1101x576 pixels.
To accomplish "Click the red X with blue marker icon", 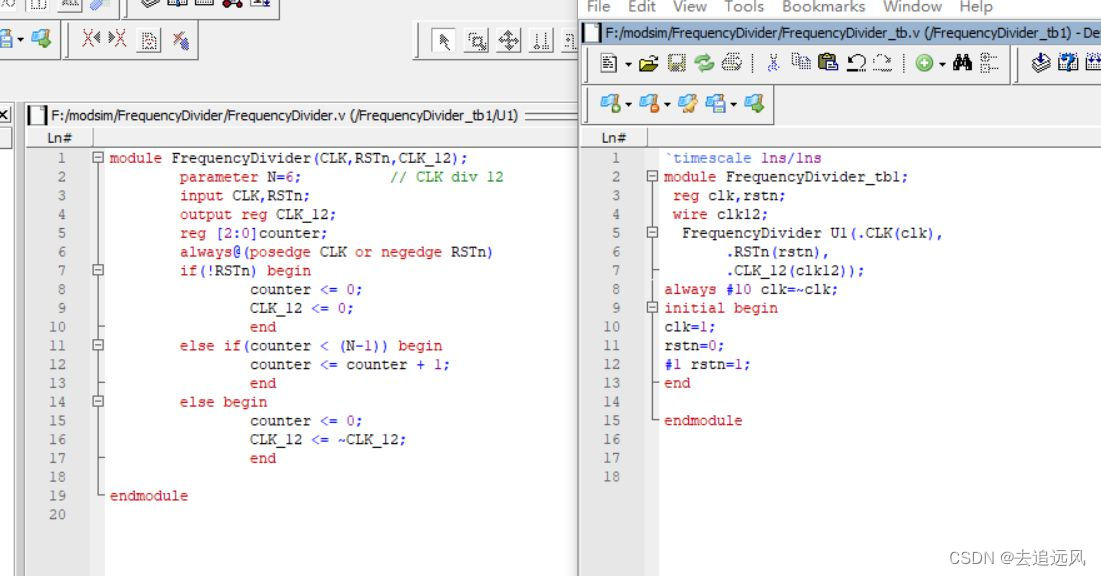I will coord(180,40).
